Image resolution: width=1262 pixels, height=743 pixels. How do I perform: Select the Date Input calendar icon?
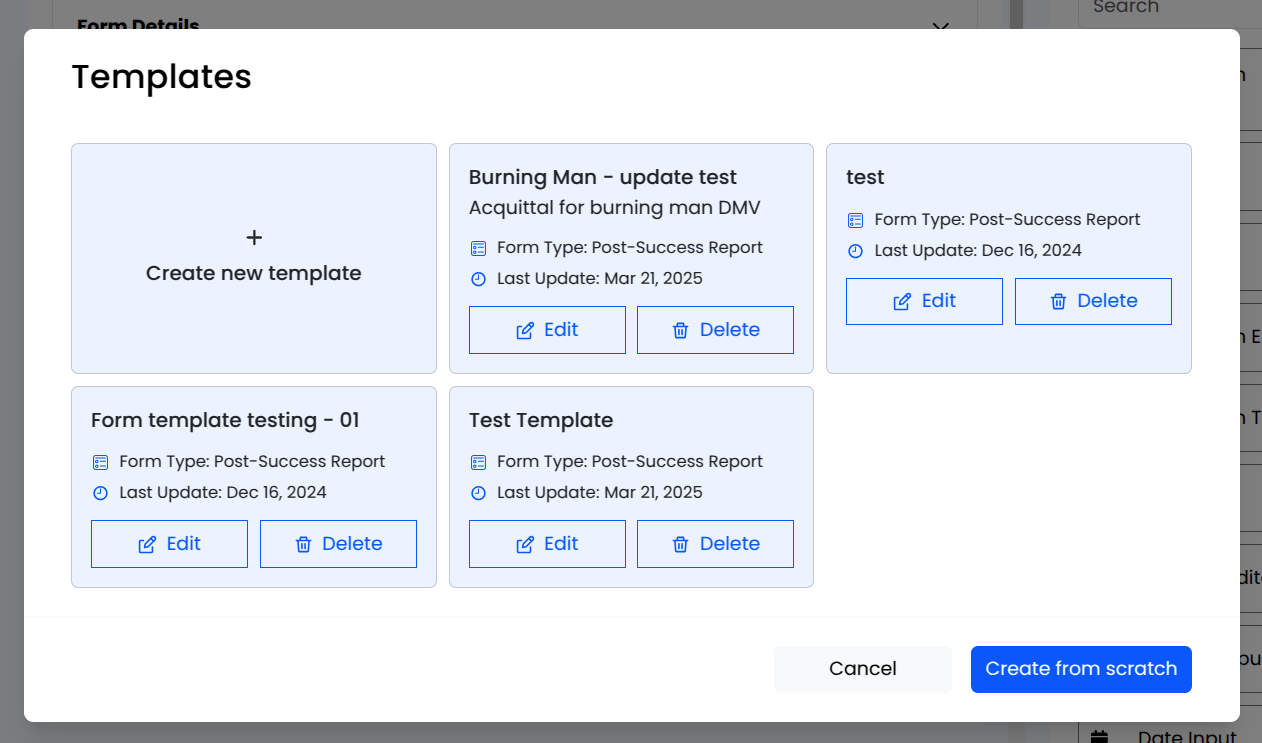pyautogui.click(x=1100, y=737)
